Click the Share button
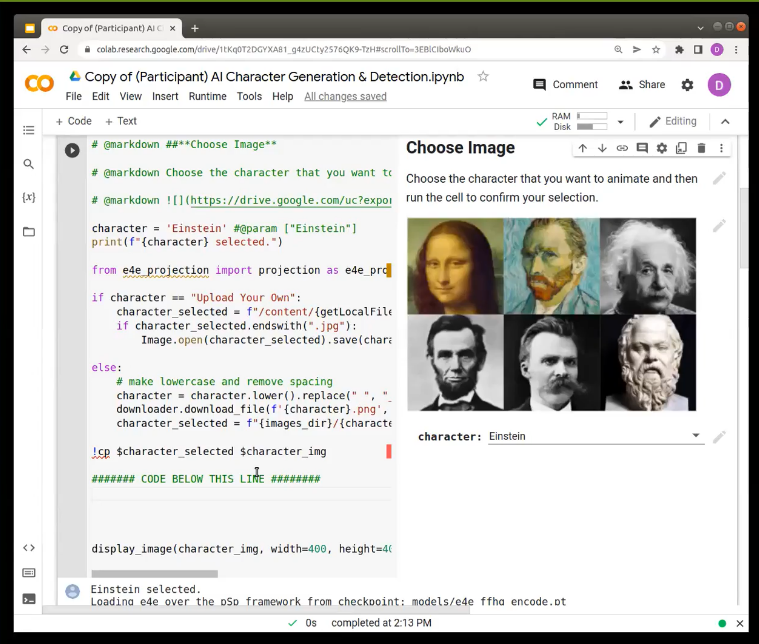The image size is (759, 644). point(642,85)
